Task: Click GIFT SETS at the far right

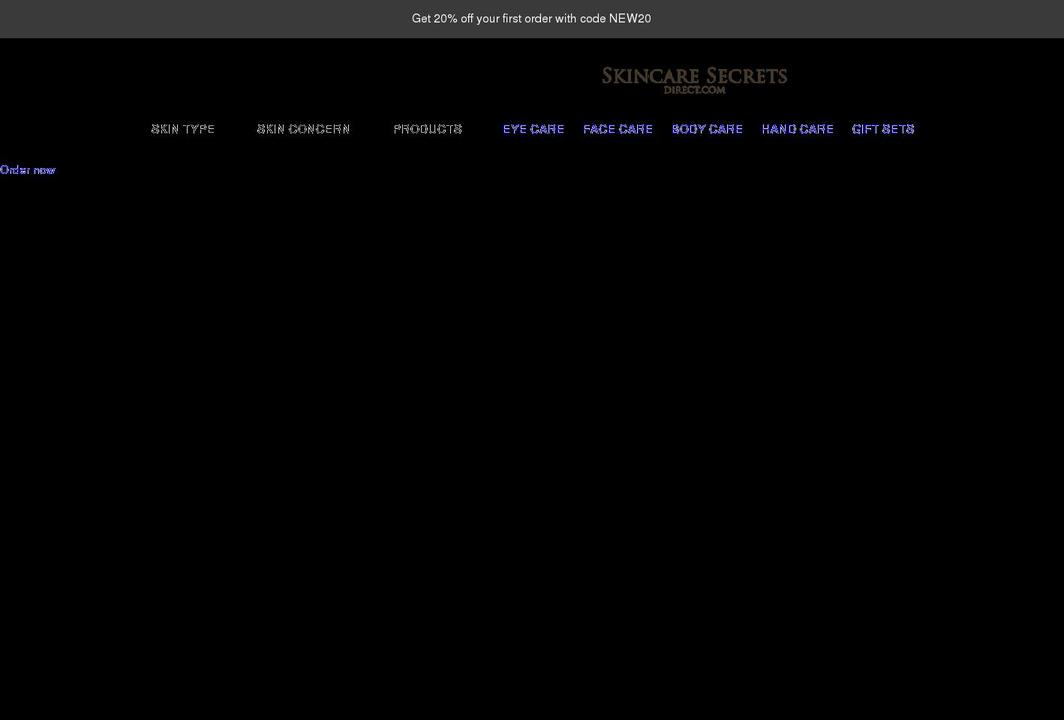Action: (883, 128)
